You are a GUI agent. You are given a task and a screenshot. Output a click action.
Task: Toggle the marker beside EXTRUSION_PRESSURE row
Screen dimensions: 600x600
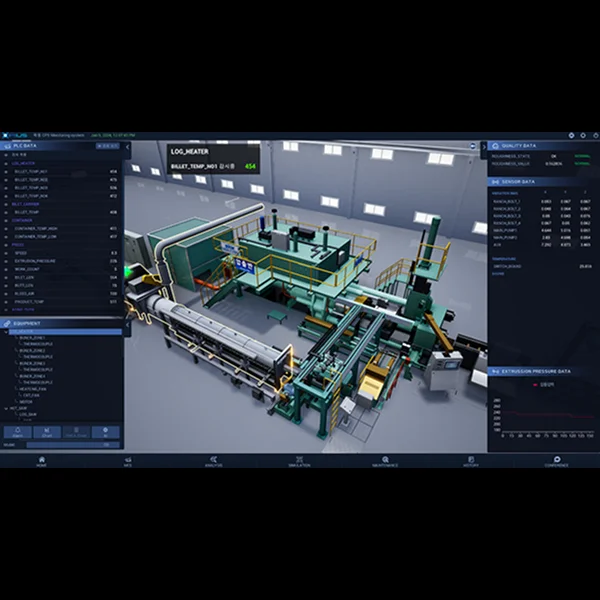(x=6, y=261)
